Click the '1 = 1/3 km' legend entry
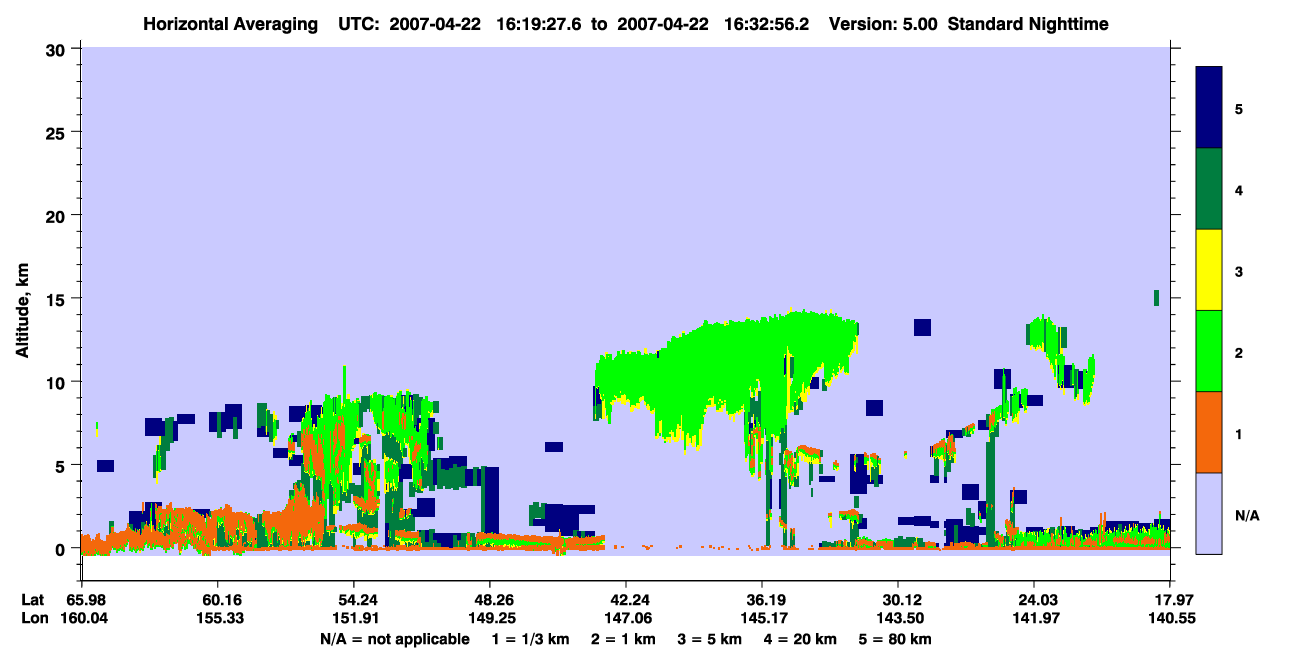This screenshot has height=667, width=1300. 531,639
